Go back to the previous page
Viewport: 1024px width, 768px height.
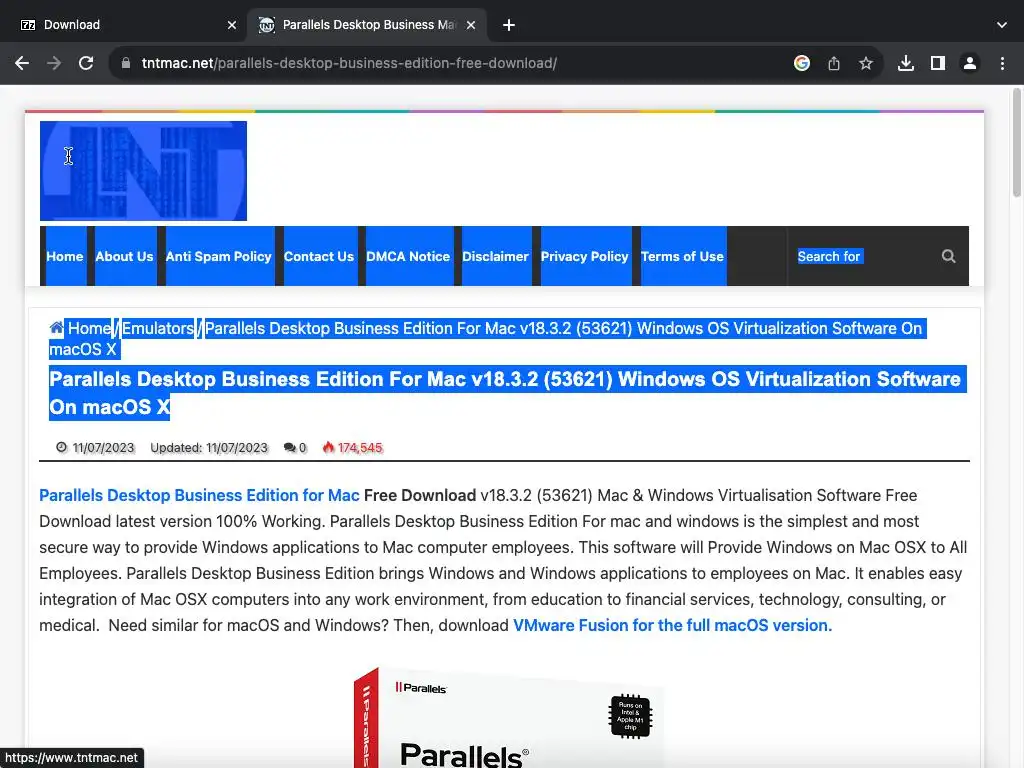22,63
